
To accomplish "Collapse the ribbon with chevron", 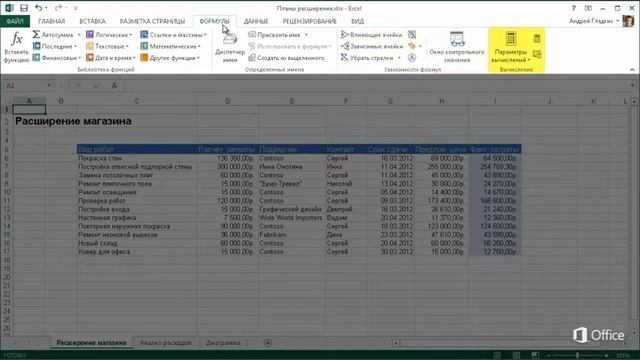I will click(x=632, y=69).
